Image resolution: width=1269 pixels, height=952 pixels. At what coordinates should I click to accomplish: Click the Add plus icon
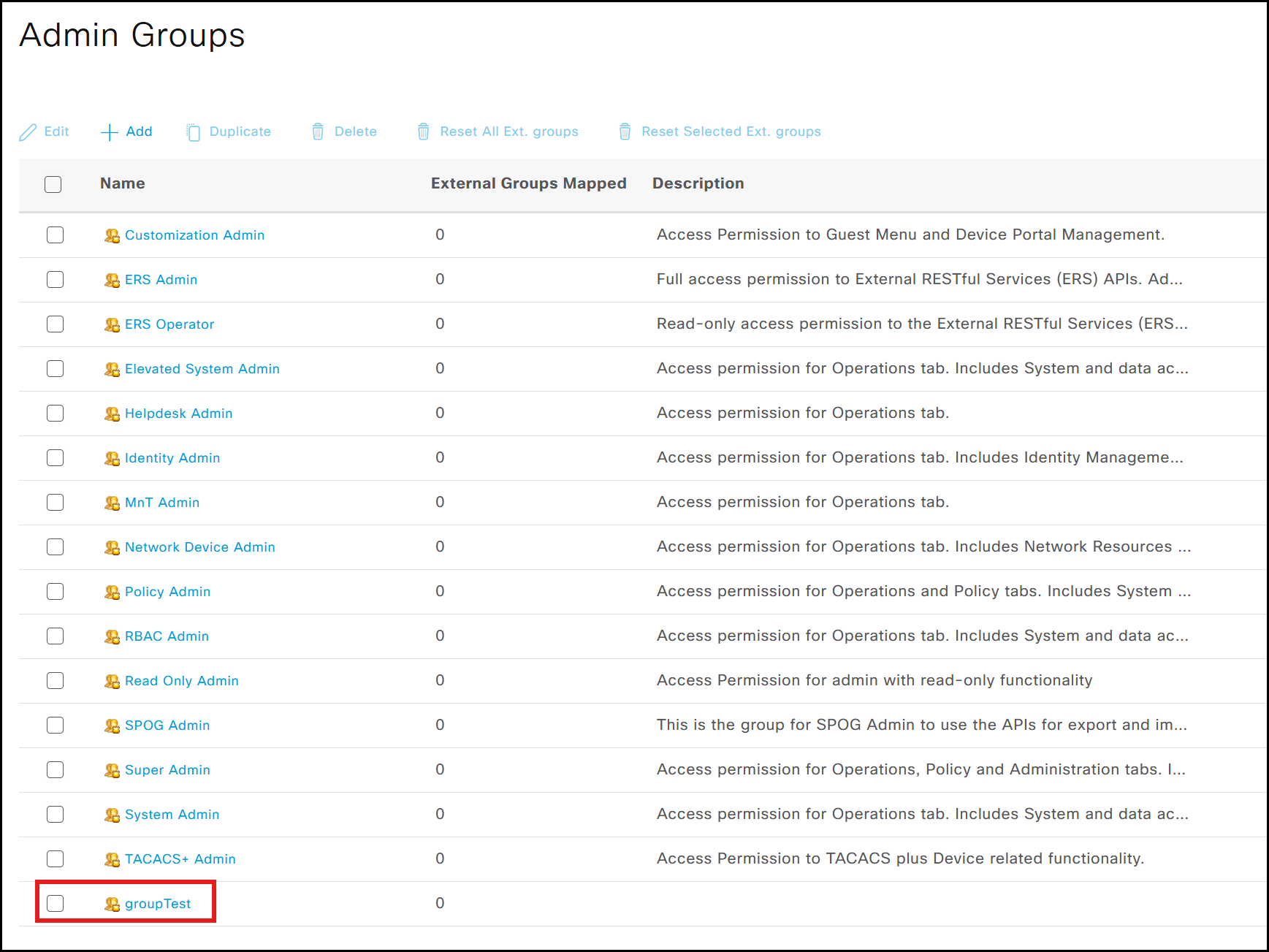(110, 132)
